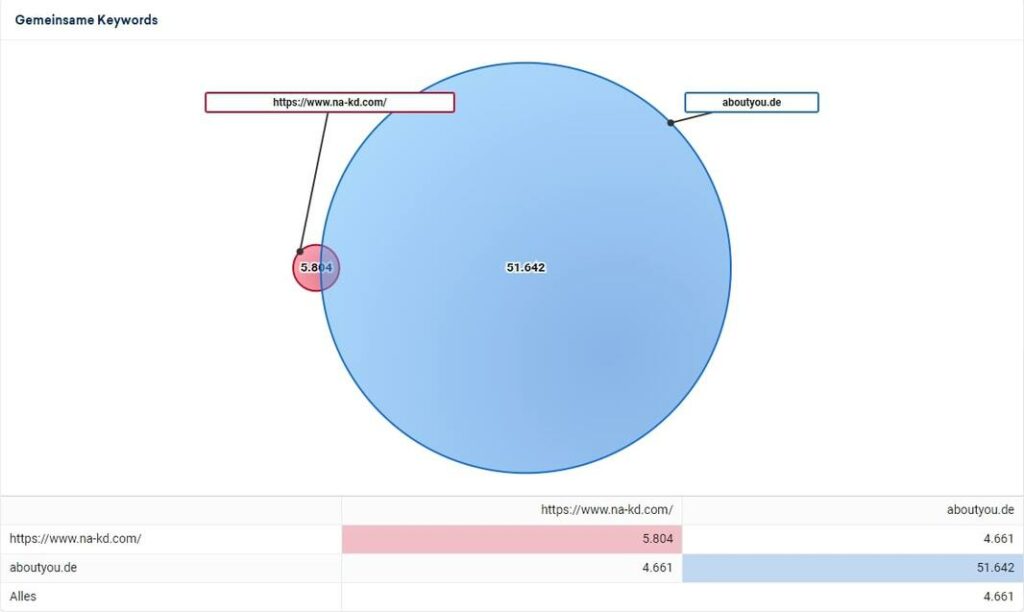Viewport: 1024px width, 612px height.
Task: Click 4.661 in na-kd row, aboutyou.de column
Action: pos(996,539)
